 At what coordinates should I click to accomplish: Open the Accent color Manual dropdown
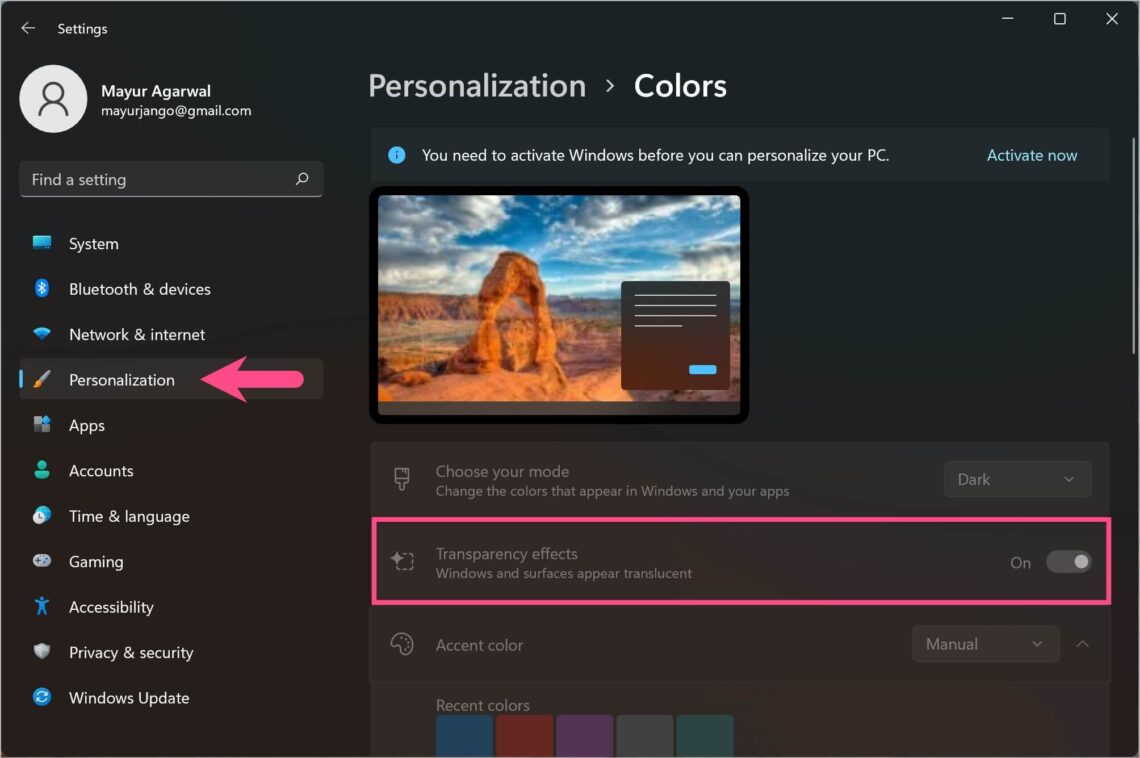pyautogui.click(x=985, y=644)
